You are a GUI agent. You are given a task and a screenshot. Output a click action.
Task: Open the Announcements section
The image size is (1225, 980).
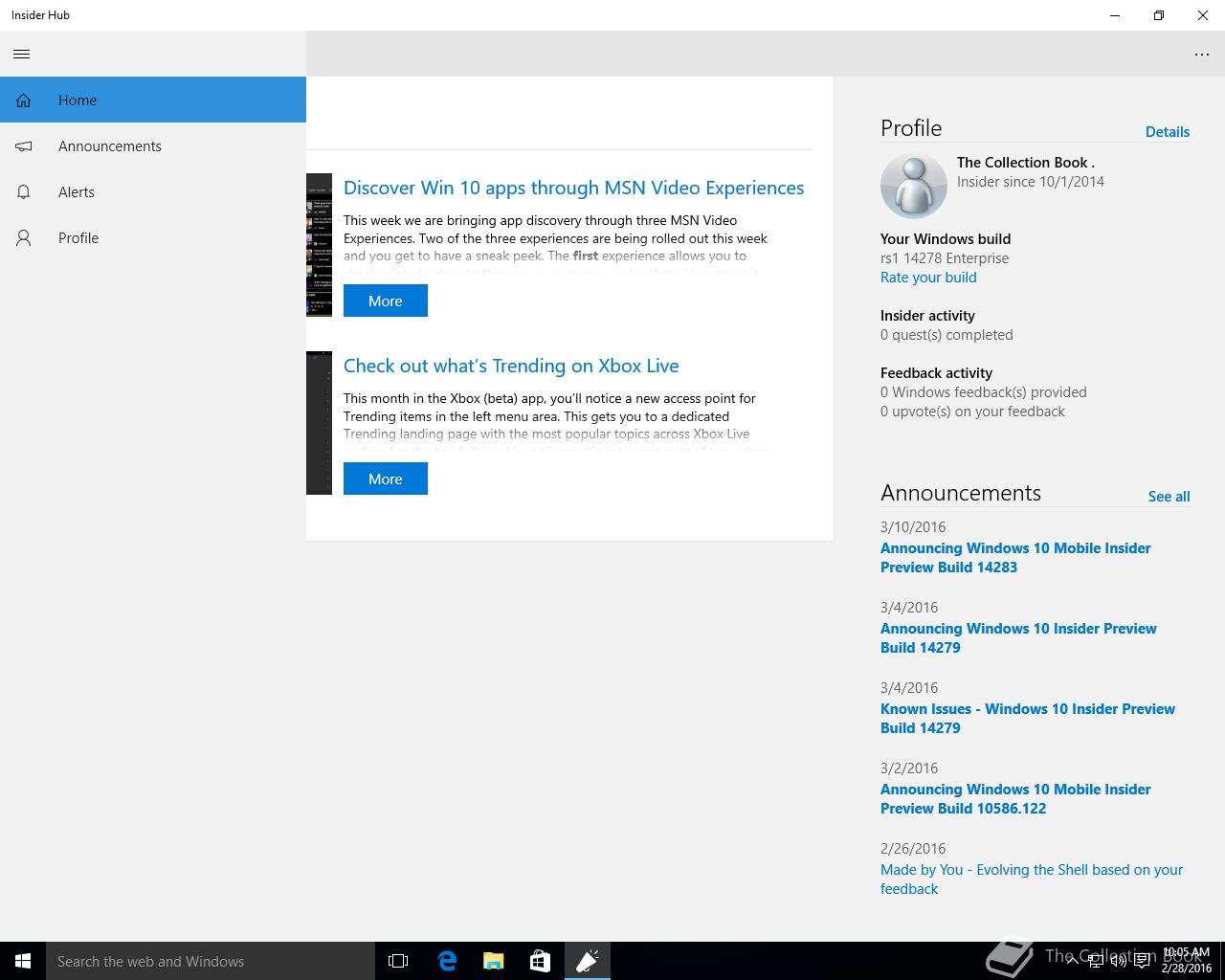click(x=153, y=145)
